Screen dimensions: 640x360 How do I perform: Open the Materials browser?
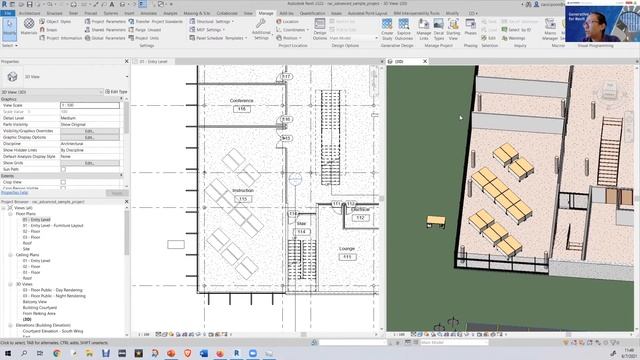pos(29,27)
